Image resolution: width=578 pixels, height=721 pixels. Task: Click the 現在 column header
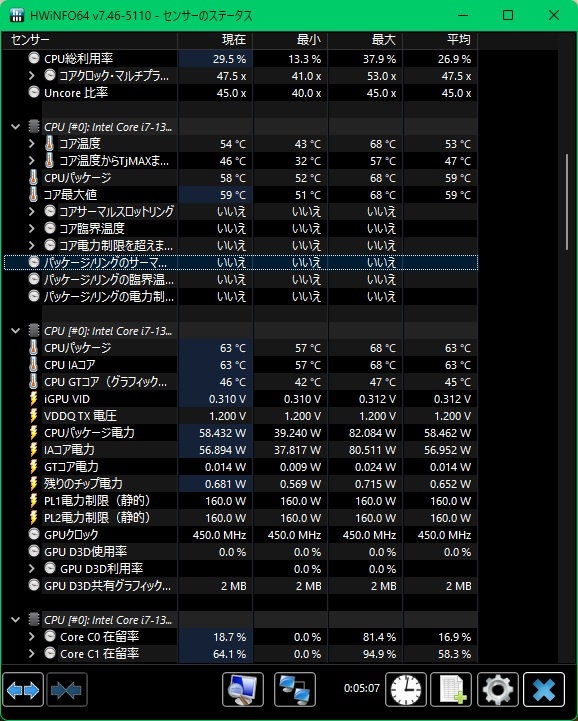215,40
